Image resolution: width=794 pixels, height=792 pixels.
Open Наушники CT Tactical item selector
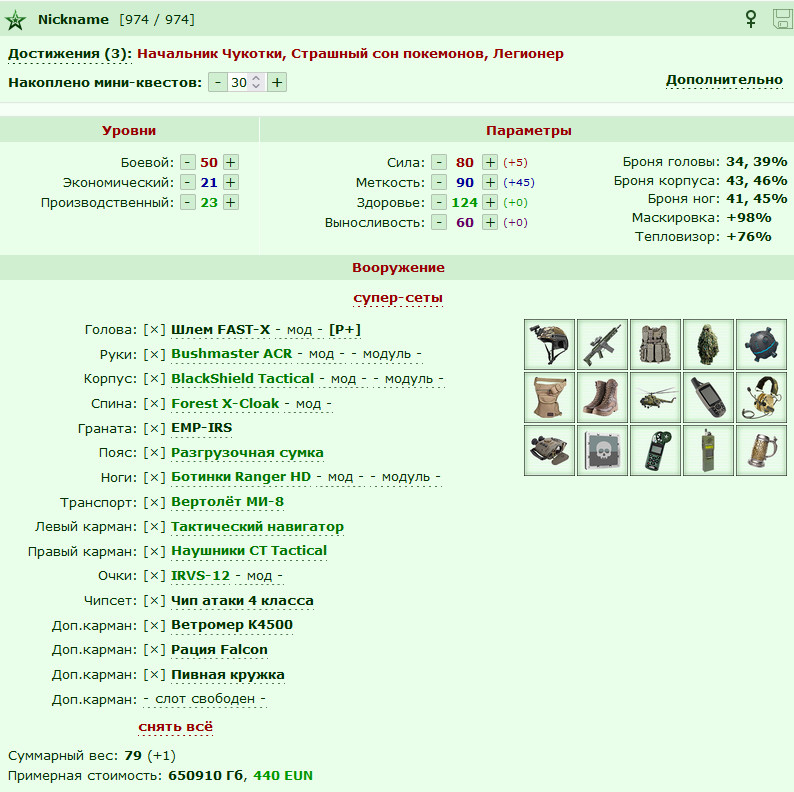coord(249,551)
